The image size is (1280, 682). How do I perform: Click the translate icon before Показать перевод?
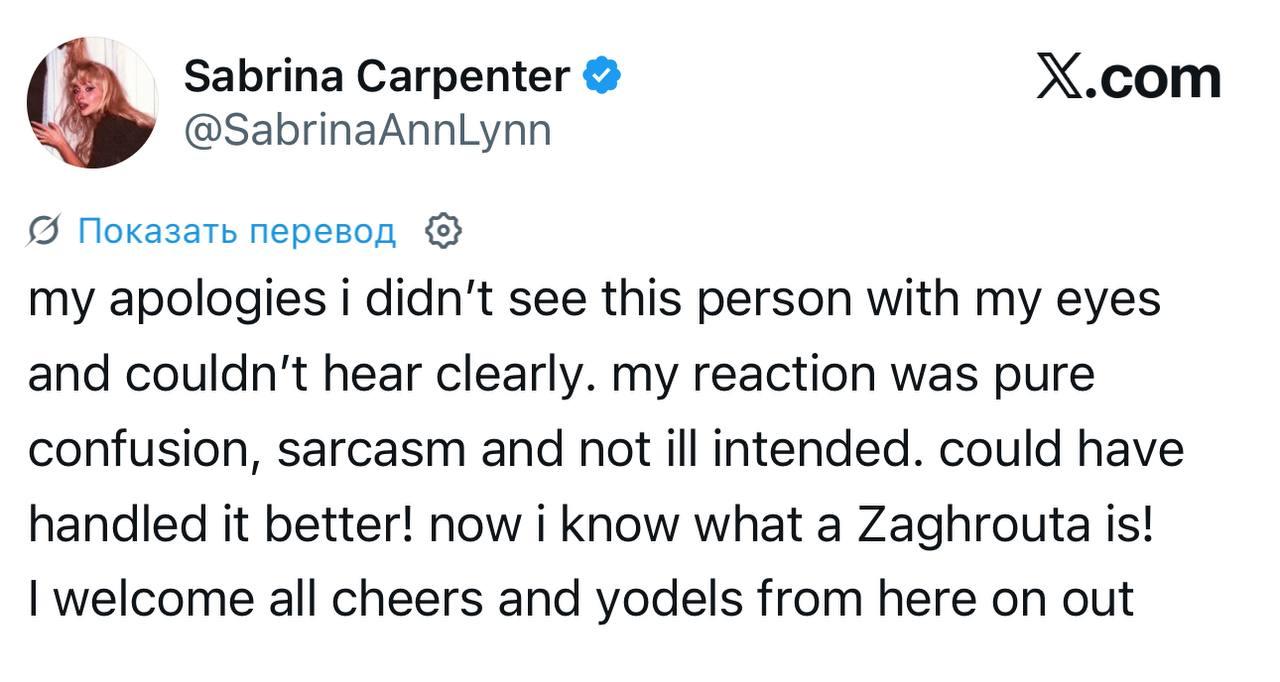click(x=48, y=231)
